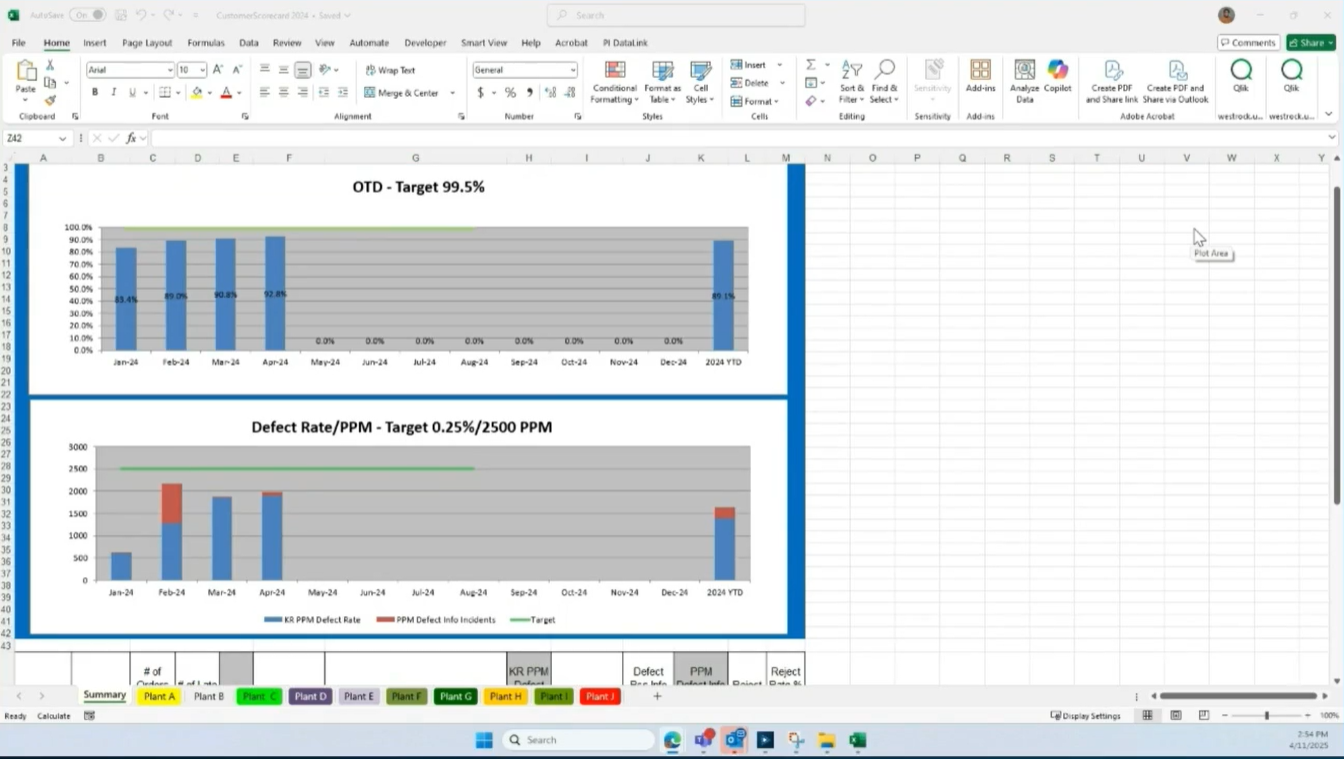Viewport: 1344px width, 759px height.
Task: Click Create PDF and Share link
Action: pyautogui.click(x=1112, y=82)
